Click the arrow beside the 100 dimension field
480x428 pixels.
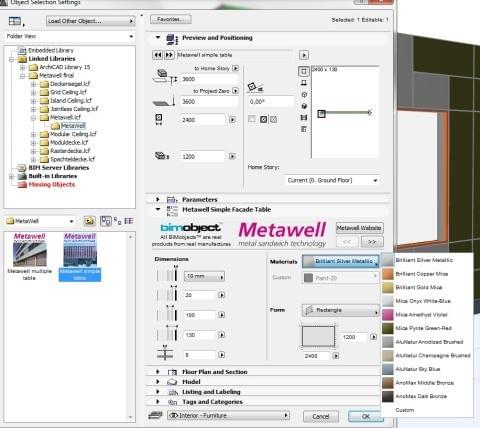point(221,315)
